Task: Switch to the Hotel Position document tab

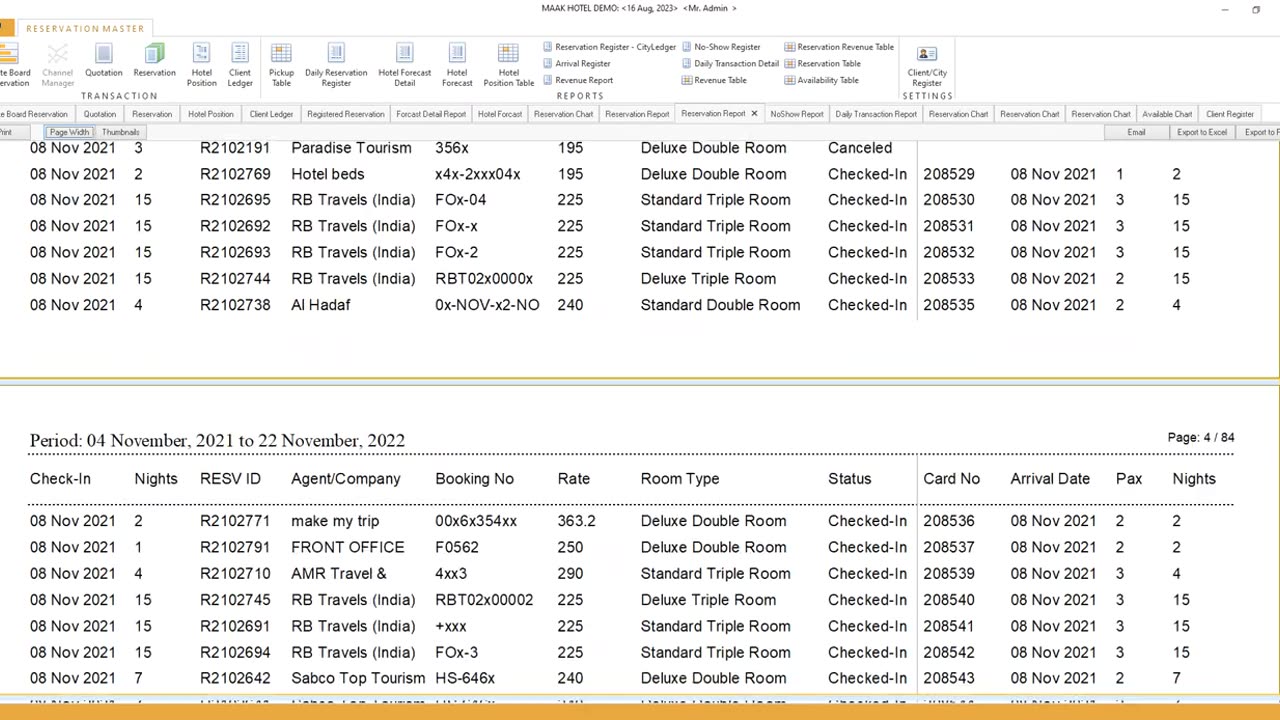Action: pyautogui.click(x=210, y=114)
